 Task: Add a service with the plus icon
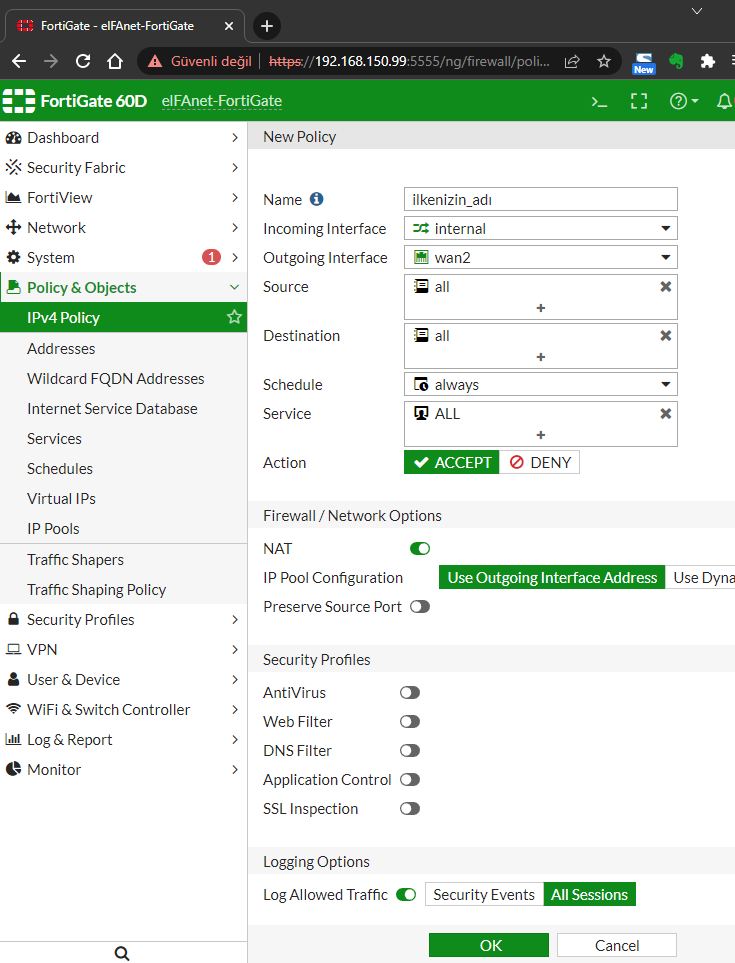[x=541, y=435]
